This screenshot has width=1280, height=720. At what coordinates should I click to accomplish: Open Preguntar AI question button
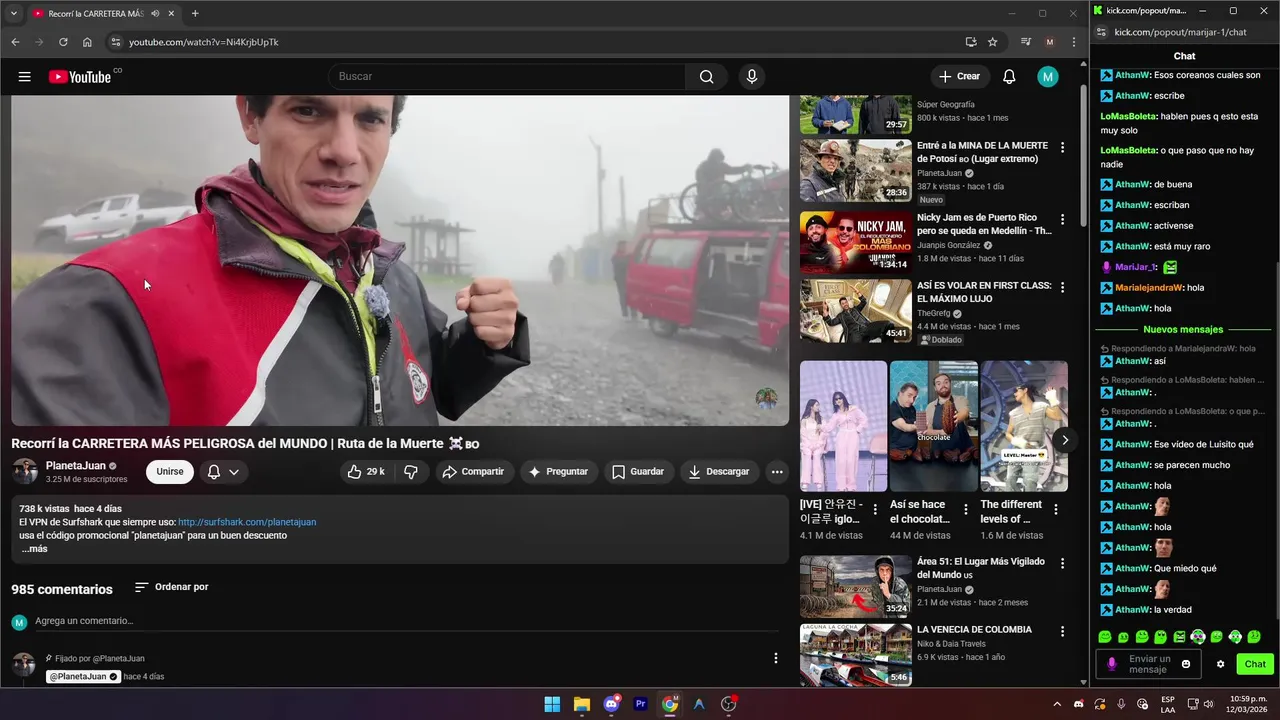[558, 472]
